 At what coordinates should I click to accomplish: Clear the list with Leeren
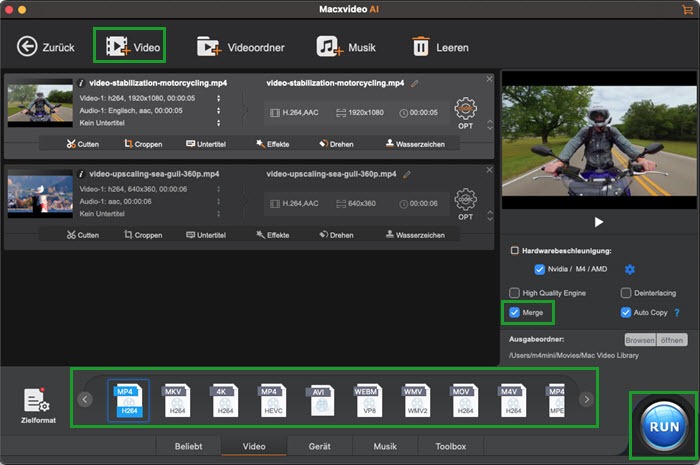(x=440, y=47)
